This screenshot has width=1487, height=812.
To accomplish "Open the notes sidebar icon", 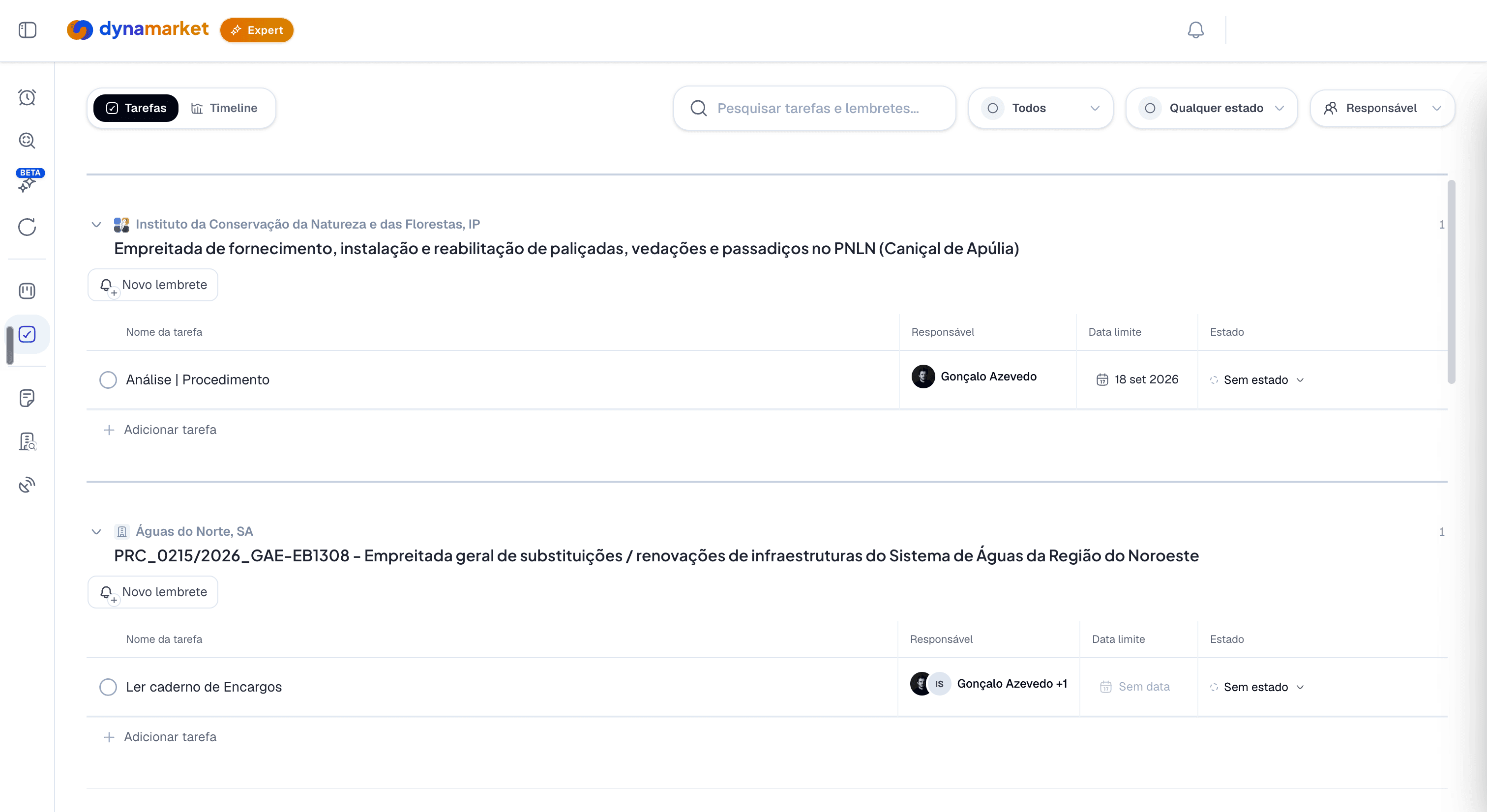I will coord(27,398).
